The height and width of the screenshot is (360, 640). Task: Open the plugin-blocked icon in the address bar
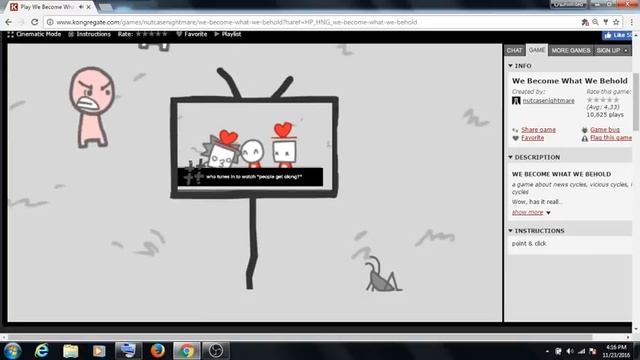tap(585, 22)
